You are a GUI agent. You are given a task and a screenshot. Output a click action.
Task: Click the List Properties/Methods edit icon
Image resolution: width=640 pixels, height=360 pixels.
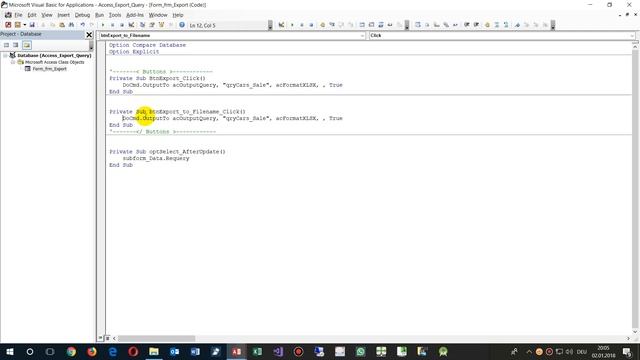point(418,25)
